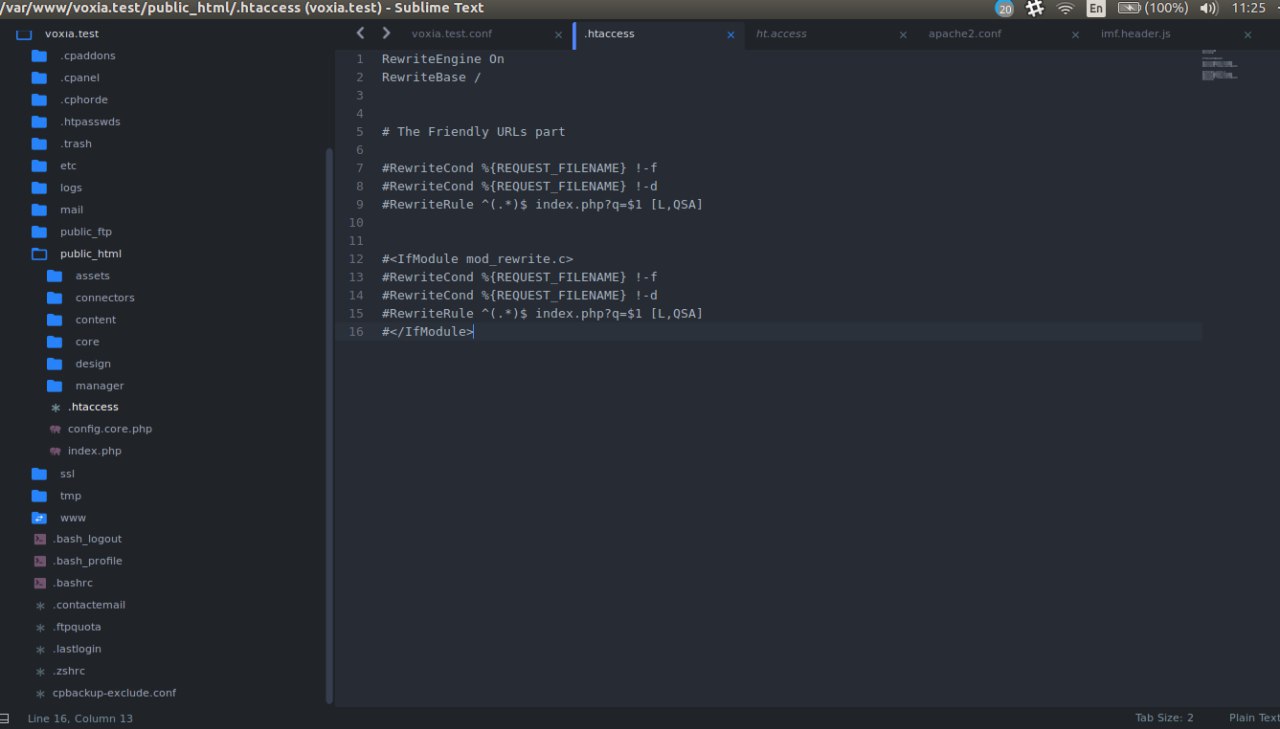This screenshot has height=729, width=1280.
Task: Click the design folder icon
Action: (54, 364)
